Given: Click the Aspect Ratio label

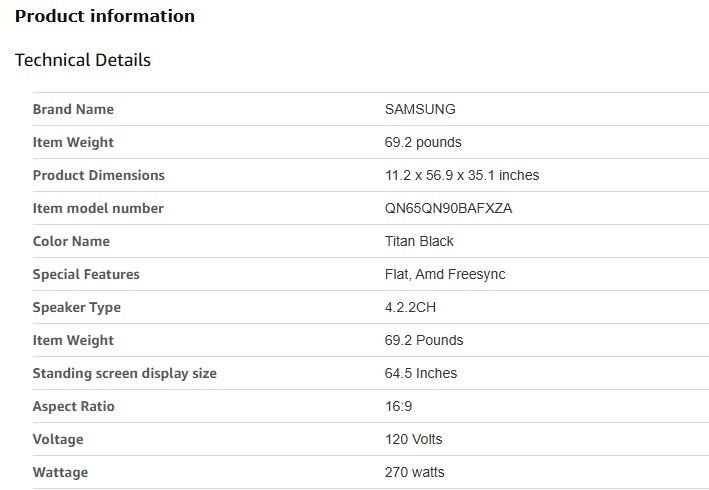Looking at the screenshot, I should 74,406.
